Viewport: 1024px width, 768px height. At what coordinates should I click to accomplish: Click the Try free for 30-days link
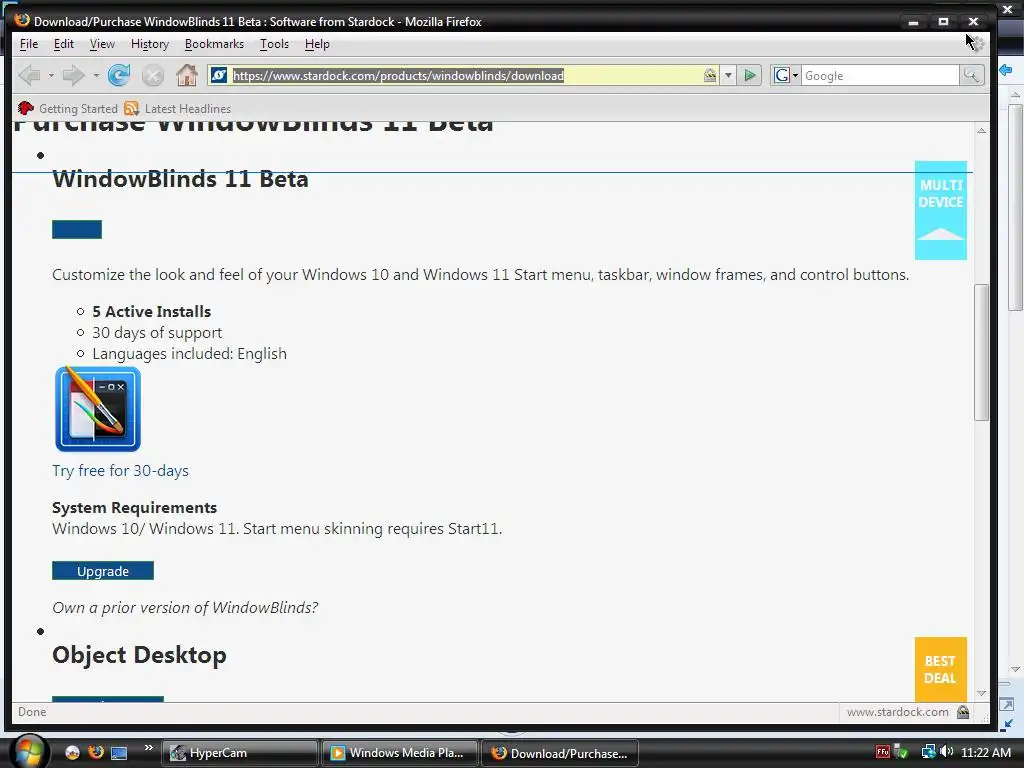point(120,471)
